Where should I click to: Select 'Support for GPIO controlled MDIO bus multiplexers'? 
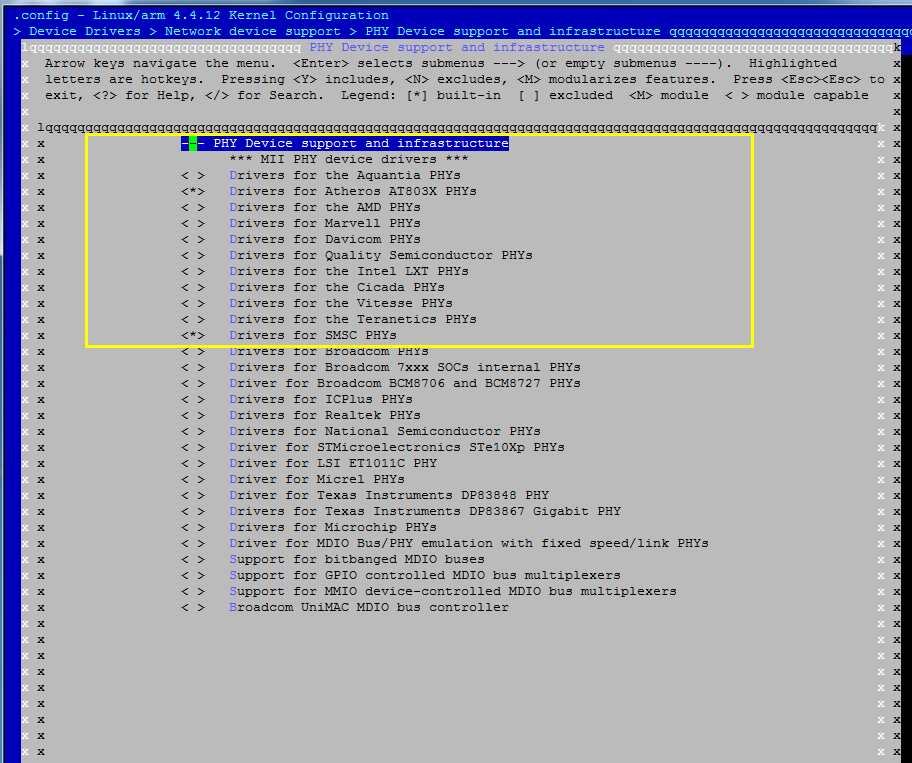[425, 575]
